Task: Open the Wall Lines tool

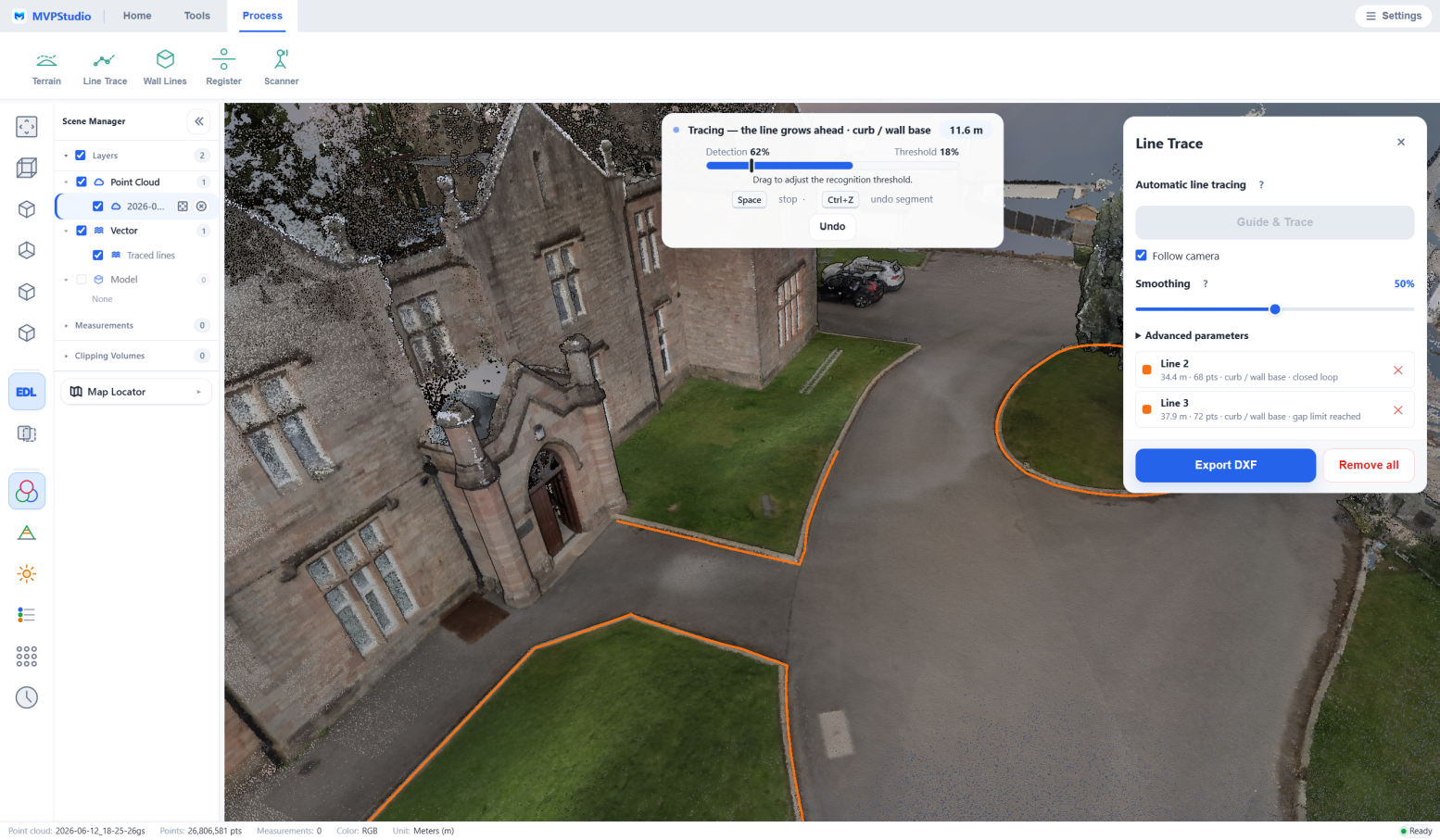Action: click(165, 69)
